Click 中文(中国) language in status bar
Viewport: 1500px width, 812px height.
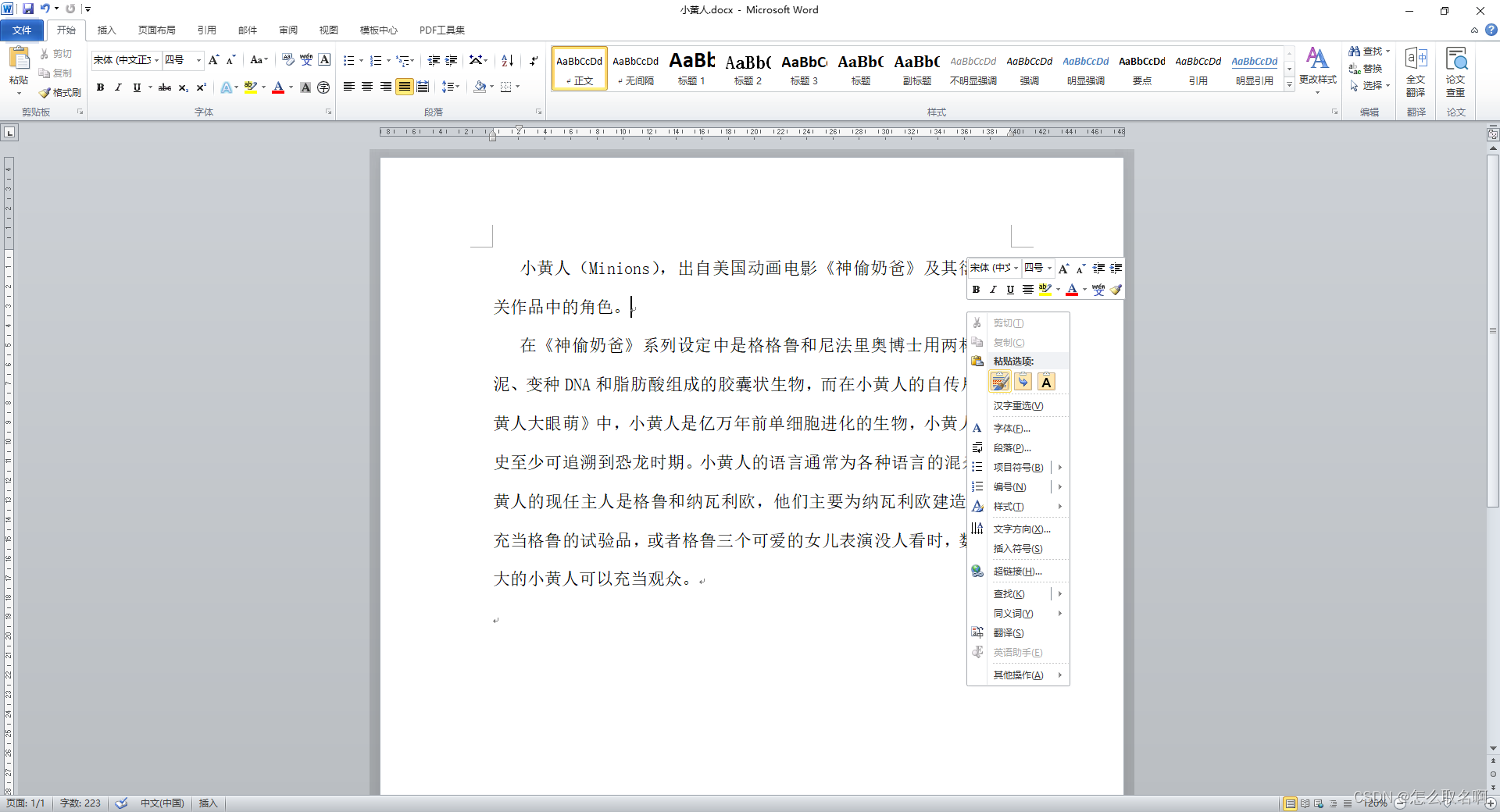(162, 803)
